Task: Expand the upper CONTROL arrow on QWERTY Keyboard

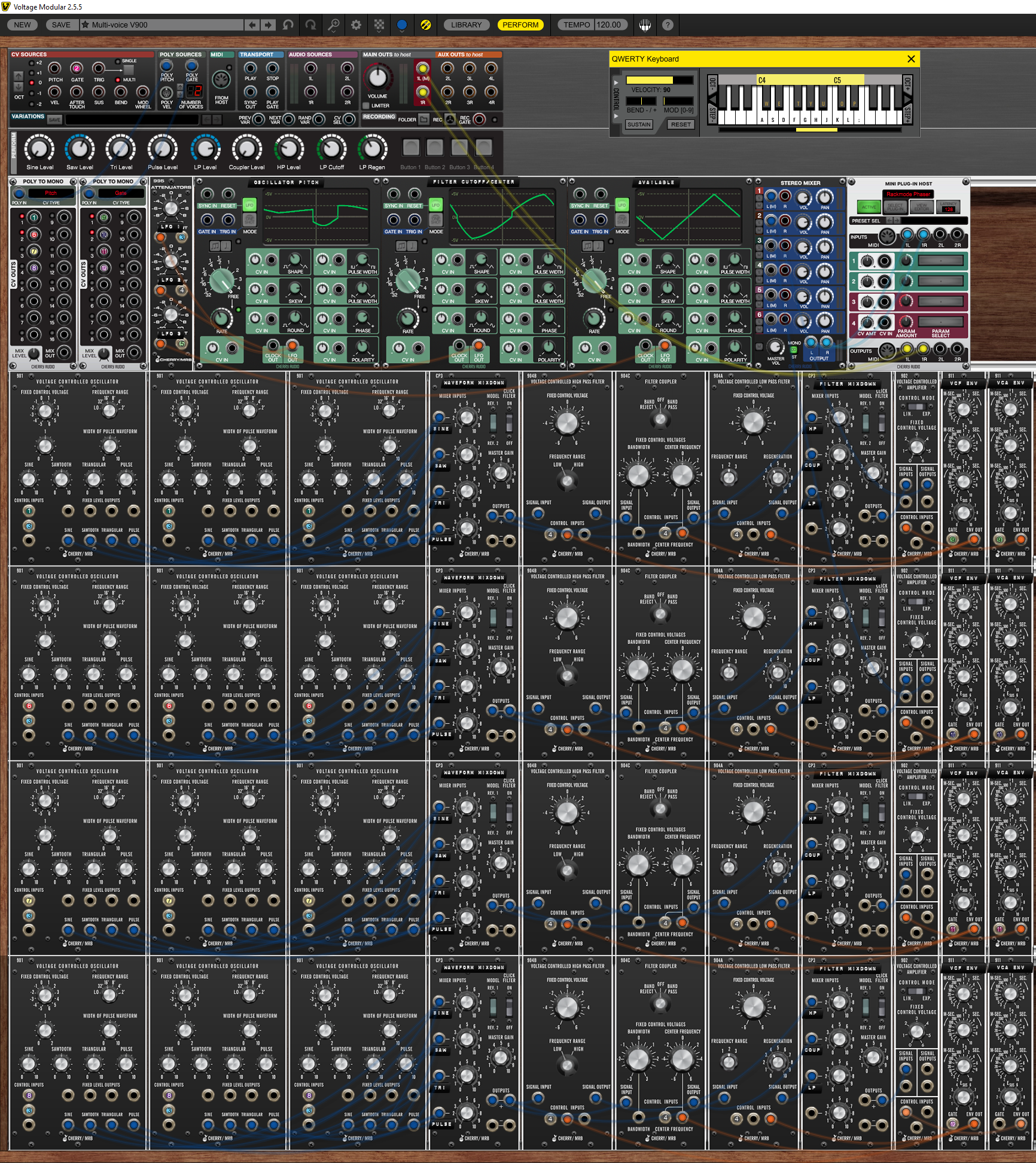Action: (x=617, y=83)
